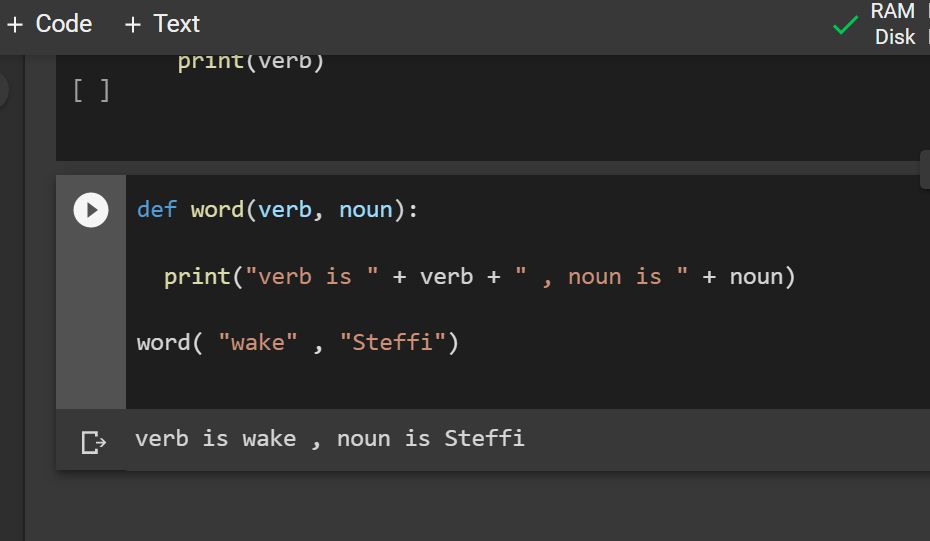Click the output text verb is wake , noun is Steffi
The image size is (930, 541).
click(x=330, y=439)
